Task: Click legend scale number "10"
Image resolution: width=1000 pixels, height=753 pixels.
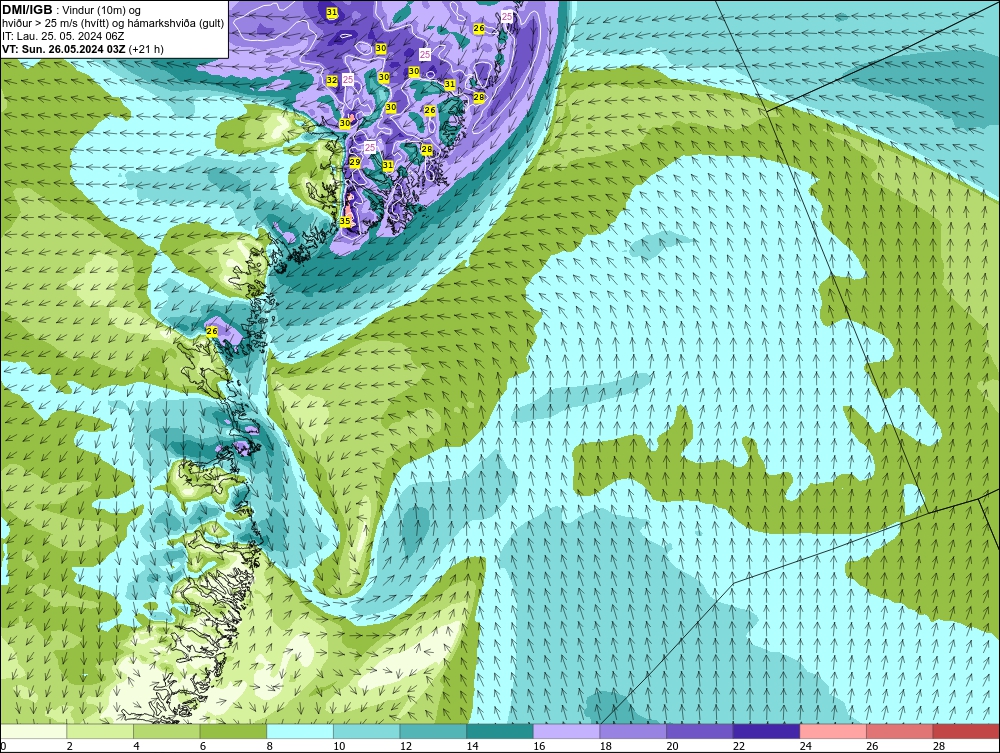Action: [x=339, y=746]
